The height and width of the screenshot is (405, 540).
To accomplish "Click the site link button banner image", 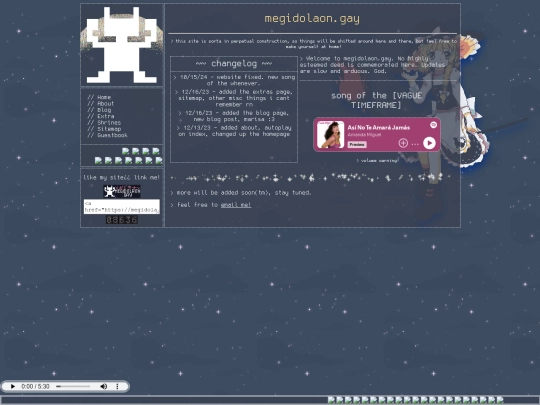I will point(122,191).
